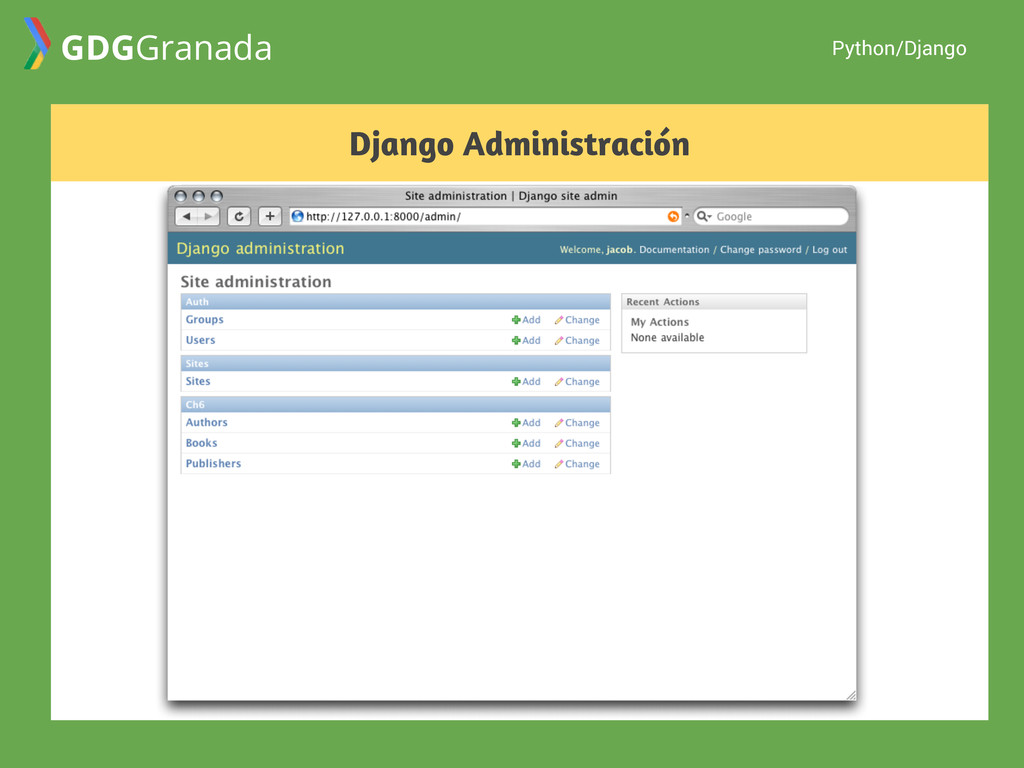Open the search magnifier dropdown
1024x768 pixels.
(x=703, y=216)
